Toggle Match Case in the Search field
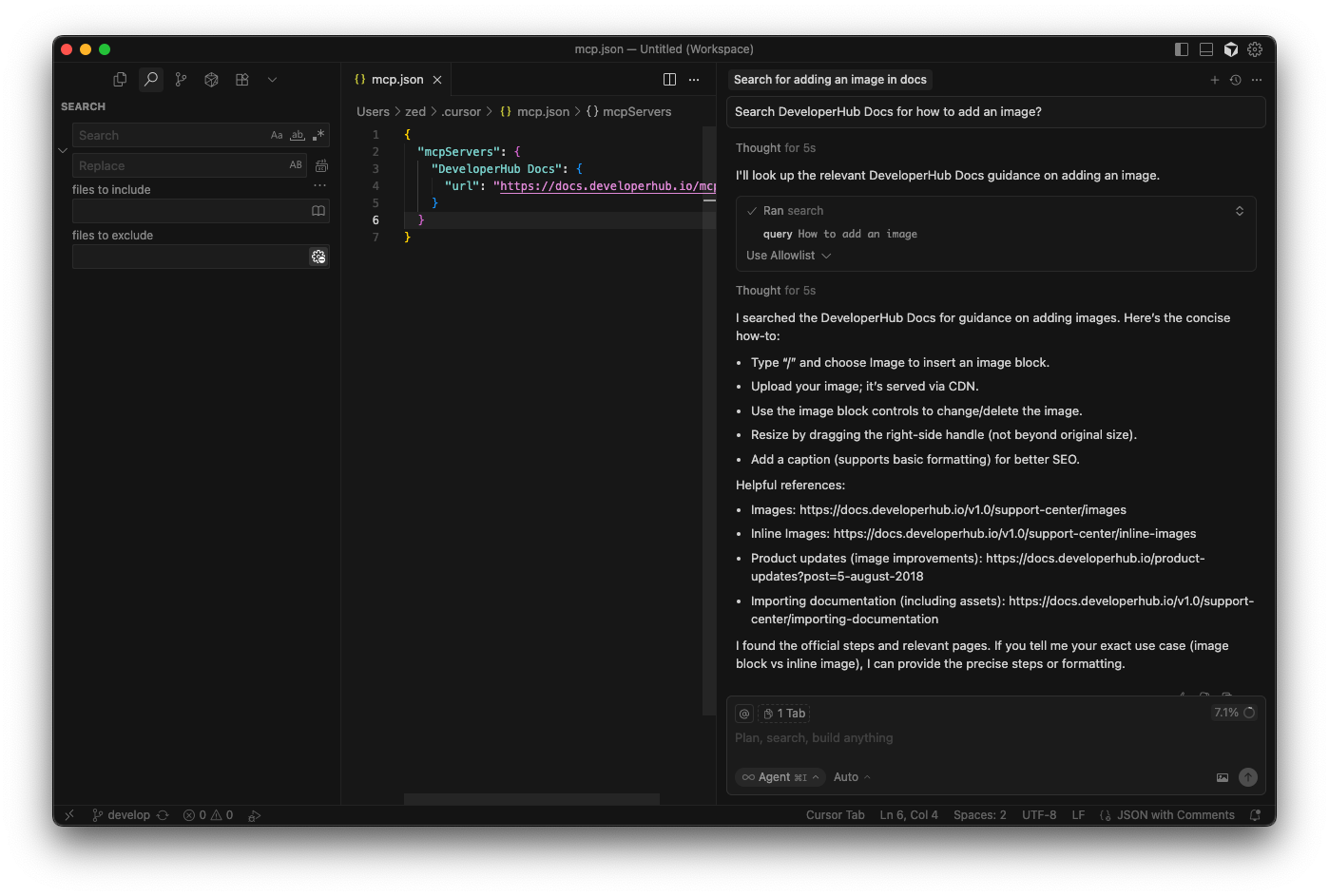 click(x=277, y=135)
